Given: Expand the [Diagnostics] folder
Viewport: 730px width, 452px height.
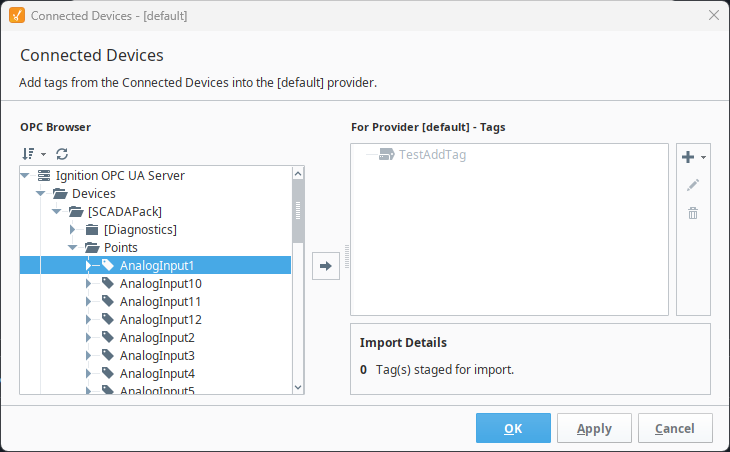Looking at the screenshot, I should click(x=72, y=229).
